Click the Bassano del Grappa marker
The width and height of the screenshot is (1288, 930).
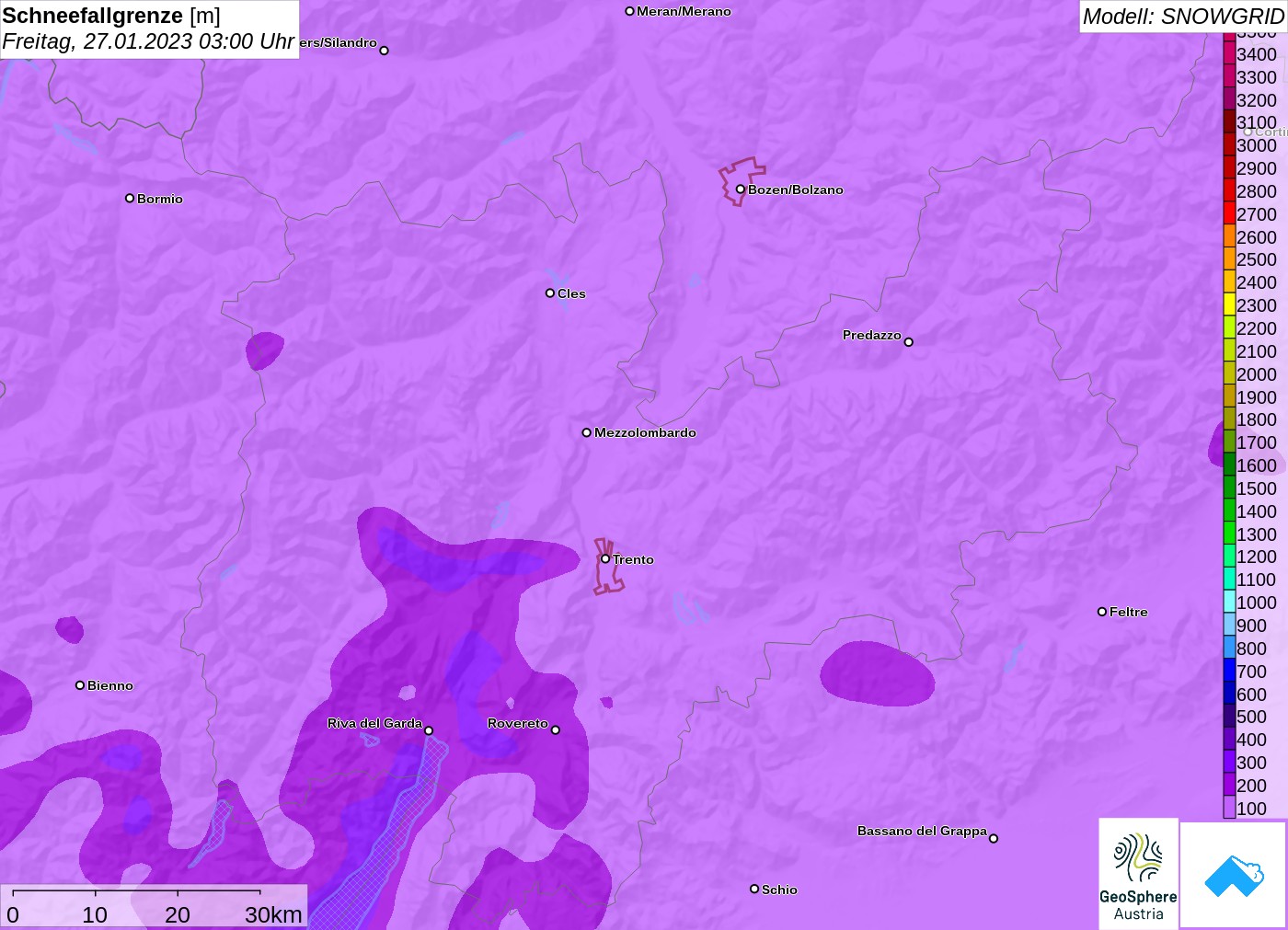click(993, 838)
